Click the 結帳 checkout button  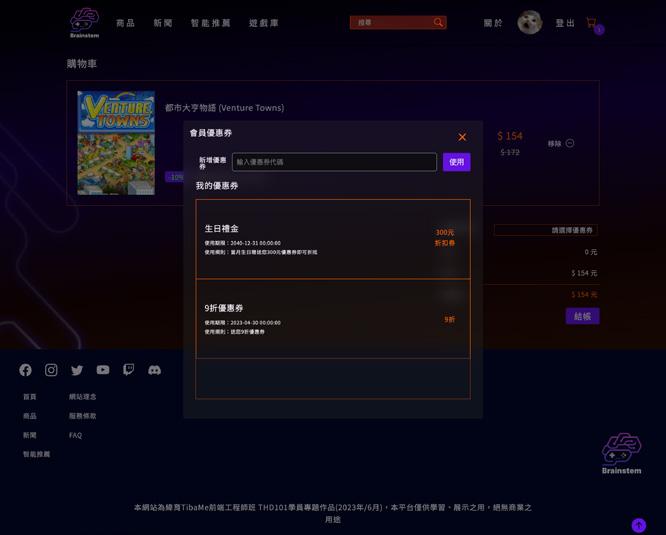pos(582,316)
